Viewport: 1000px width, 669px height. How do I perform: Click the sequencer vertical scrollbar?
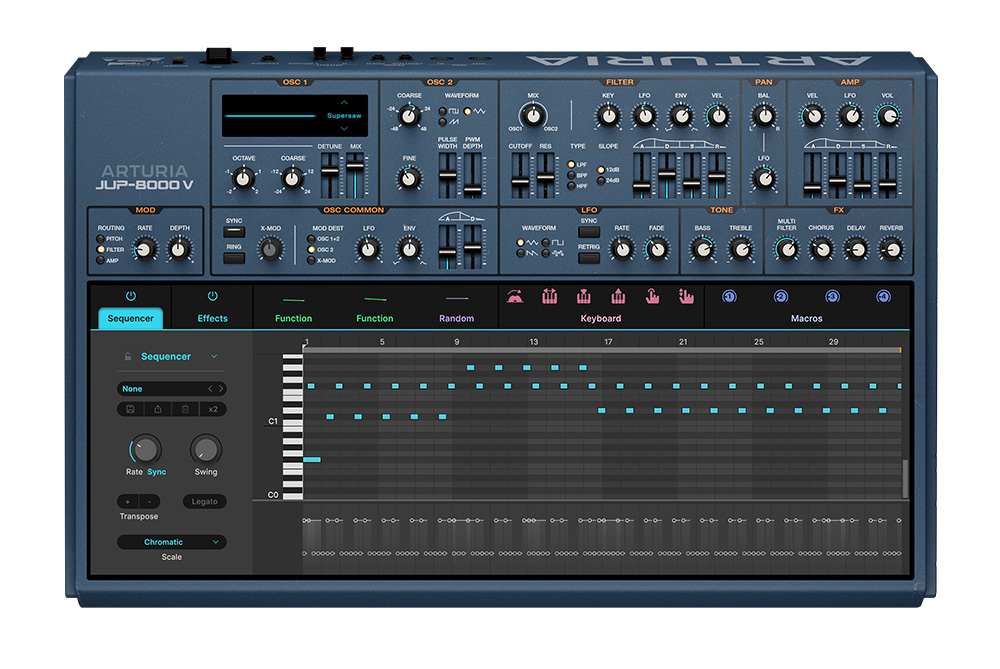(905, 478)
